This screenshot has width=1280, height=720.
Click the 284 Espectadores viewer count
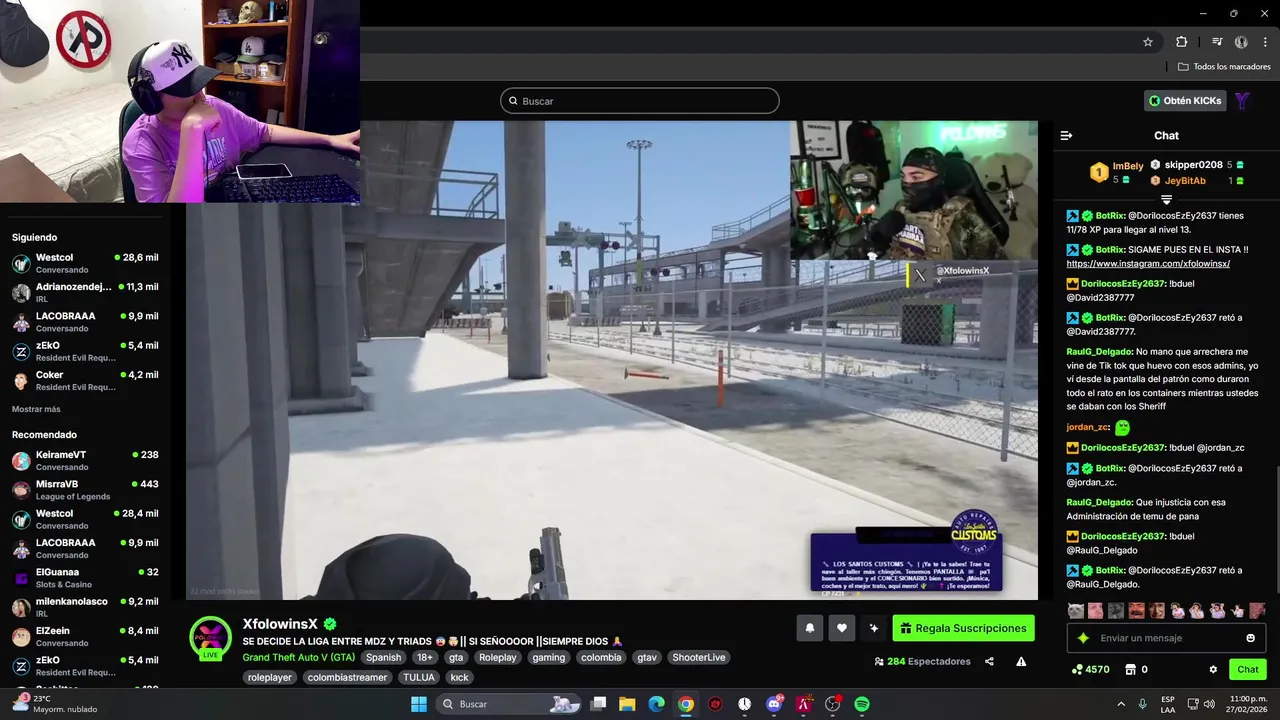(x=922, y=661)
